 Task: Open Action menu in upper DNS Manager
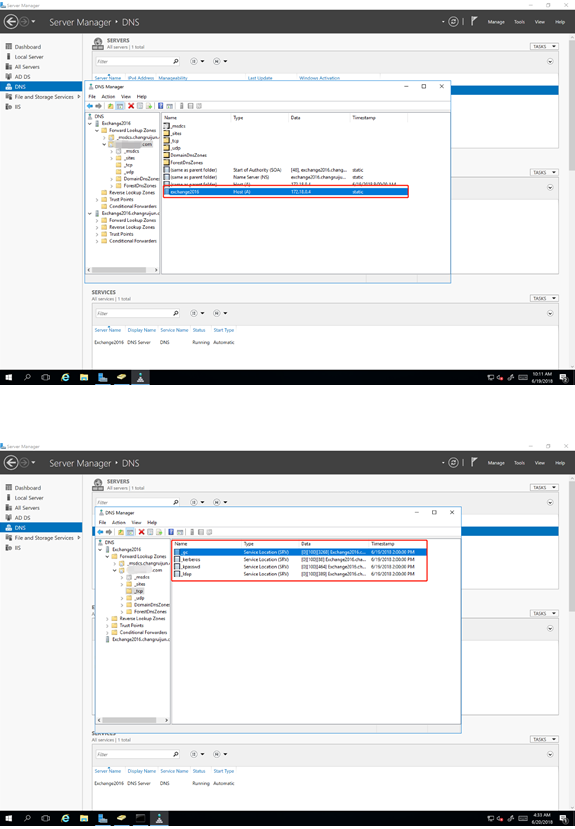click(108, 97)
